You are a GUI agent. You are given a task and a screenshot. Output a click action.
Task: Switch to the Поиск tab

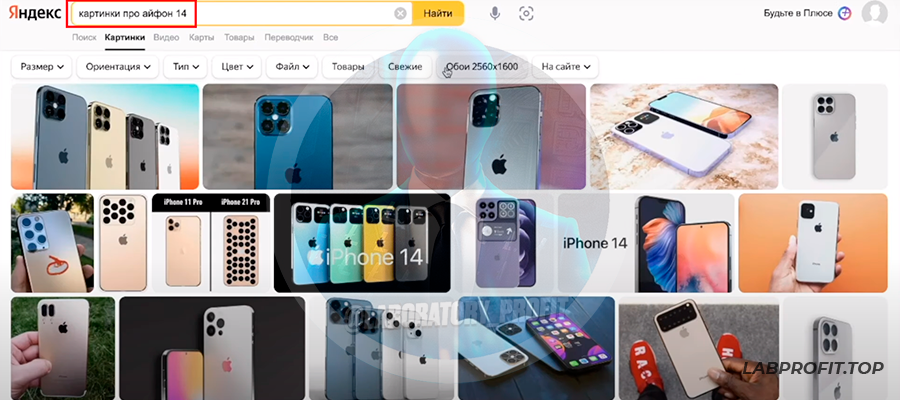coord(84,37)
